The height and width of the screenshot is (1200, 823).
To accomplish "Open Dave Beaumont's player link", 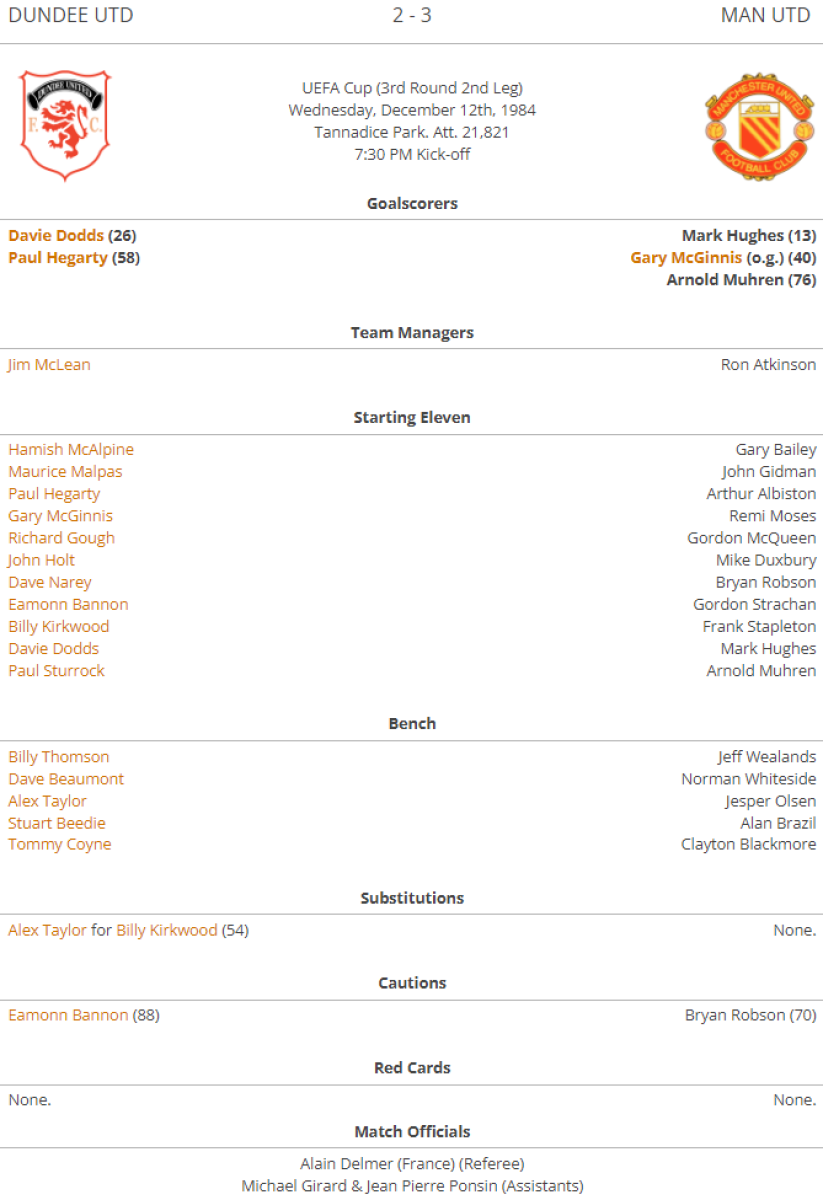I will click(x=66, y=779).
